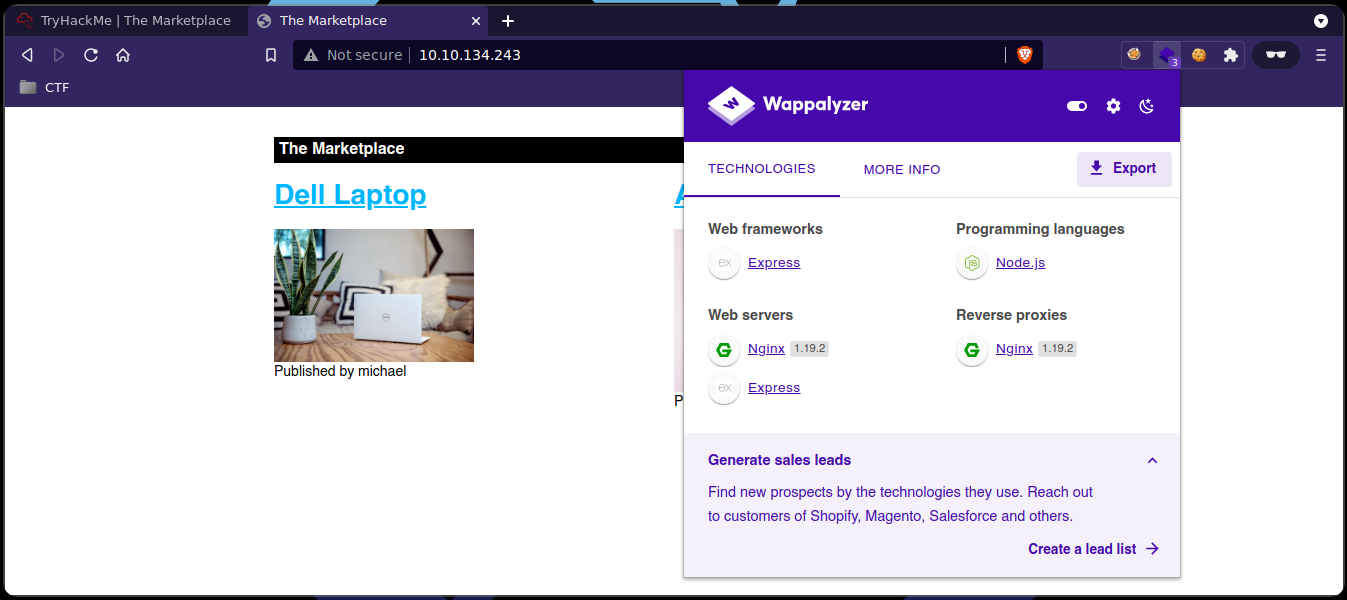Open the CTF bookmarks folder
Image resolution: width=1347 pixels, height=600 pixels.
tap(45, 87)
